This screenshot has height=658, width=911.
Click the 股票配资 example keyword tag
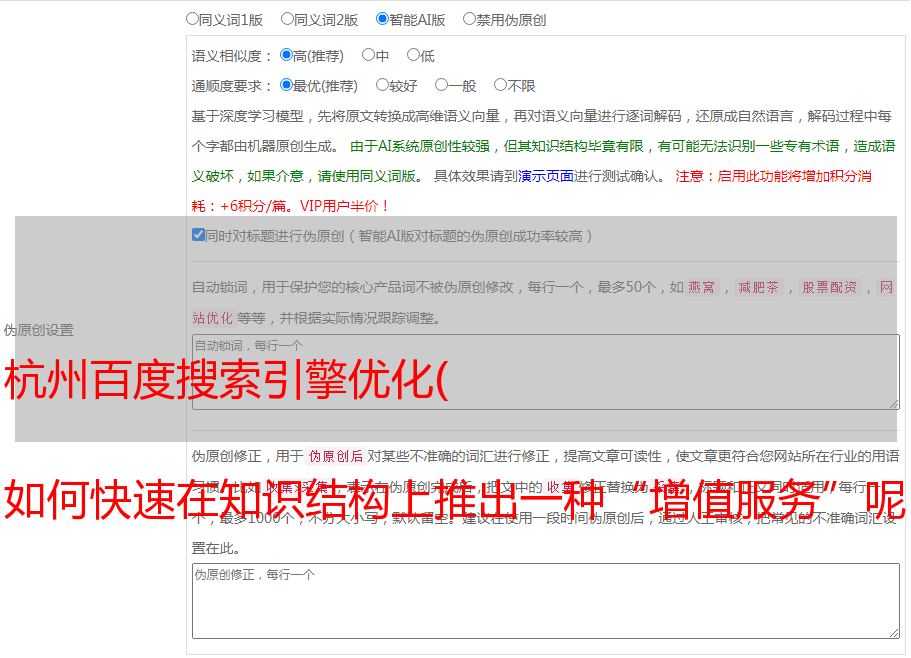coord(829,287)
